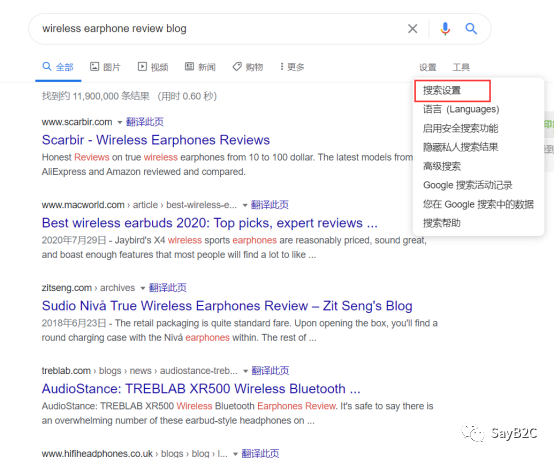Screen dimensions: 554x458
Task: Select 隐藏私人搜索结果 menu entry
Action: tap(460, 147)
